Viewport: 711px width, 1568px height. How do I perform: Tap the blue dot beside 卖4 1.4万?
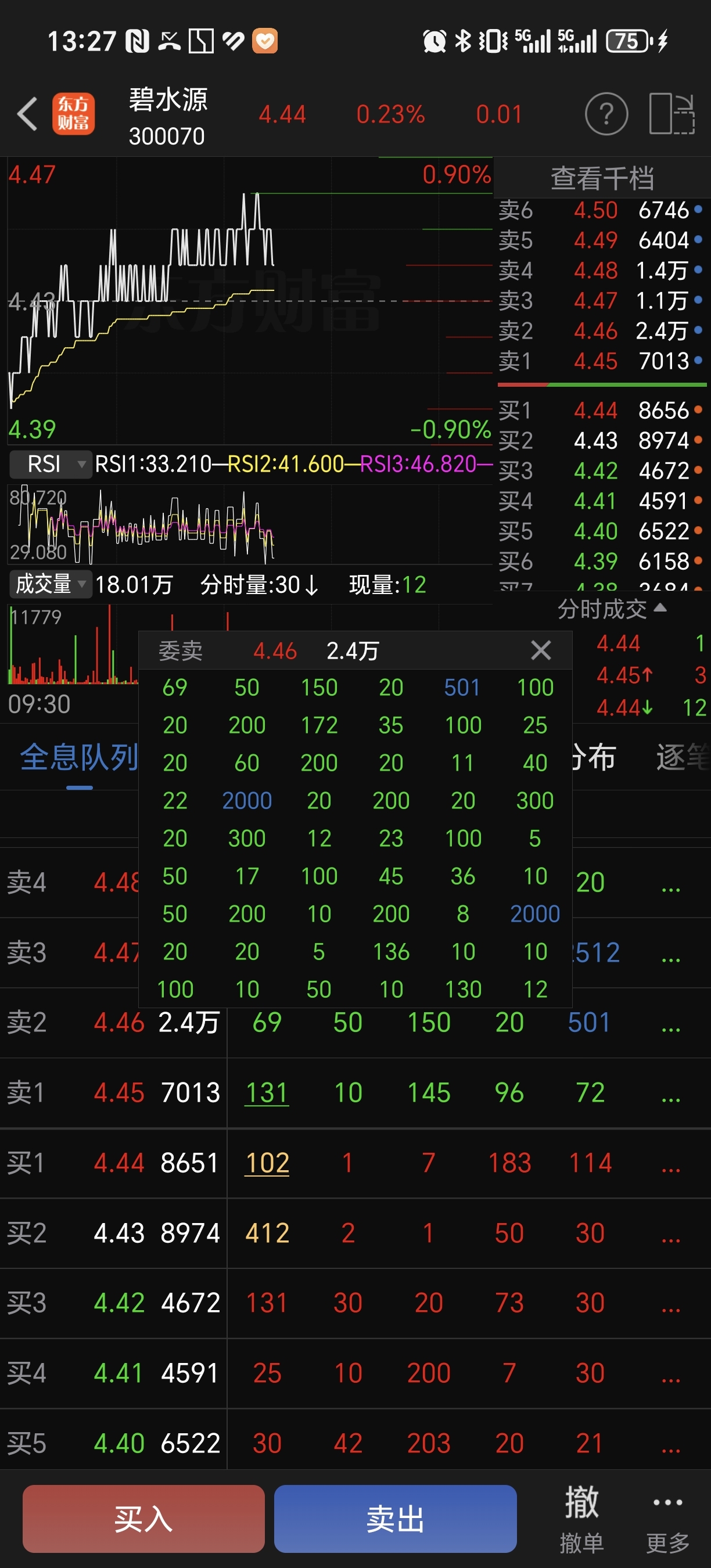click(698, 269)
